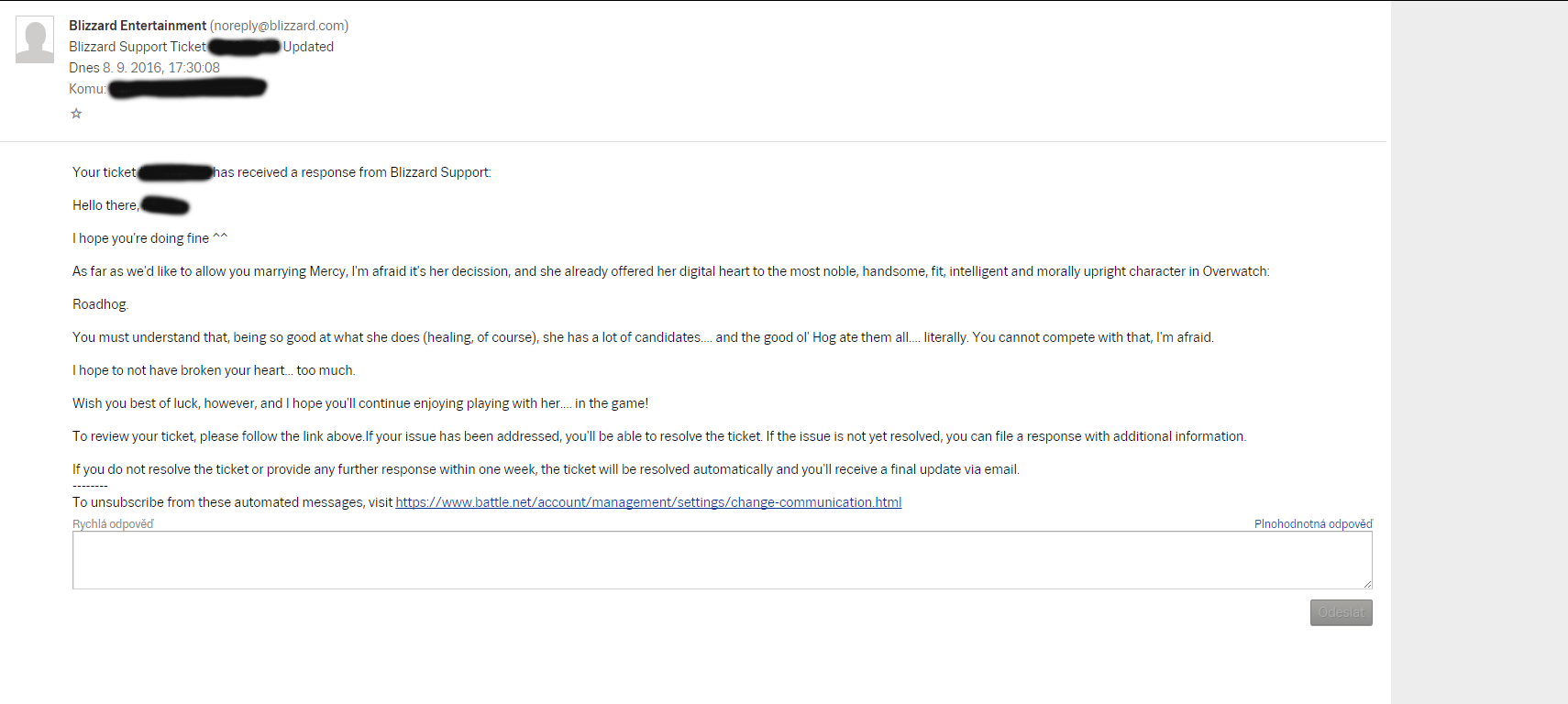Screen dimensions: 1568x704
Task: Click the sender's avatar placeholder image
Action: (35, 39)
